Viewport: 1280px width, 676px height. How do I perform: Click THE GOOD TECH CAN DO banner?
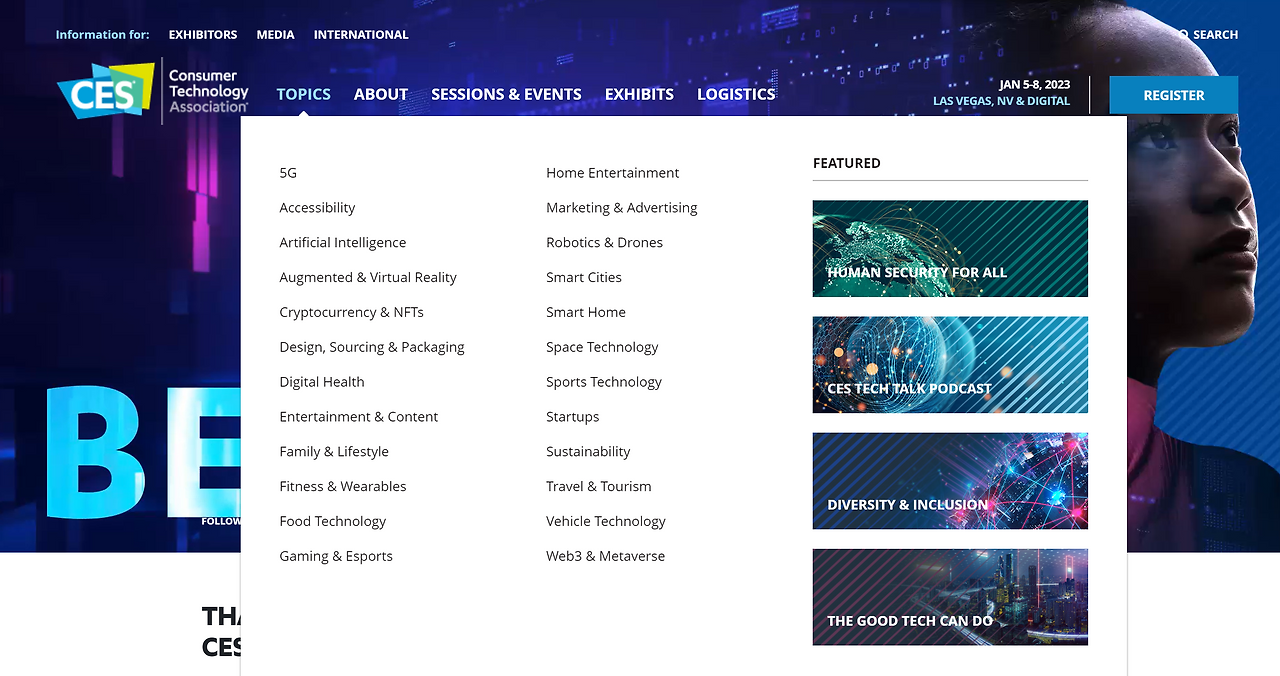950,597
